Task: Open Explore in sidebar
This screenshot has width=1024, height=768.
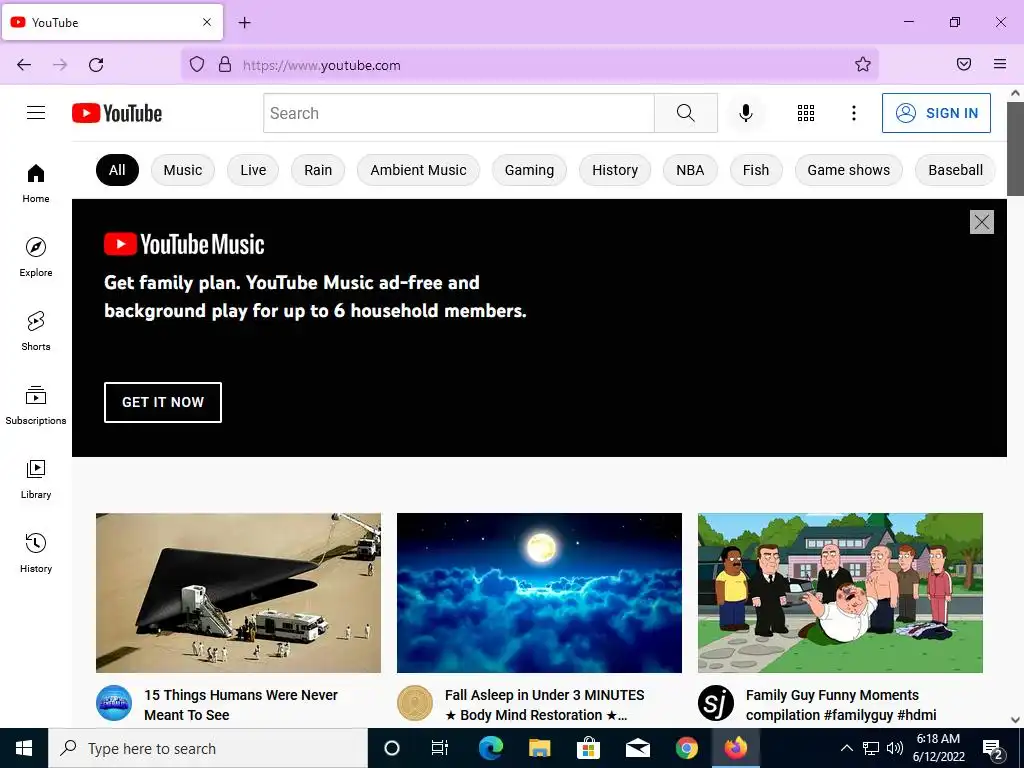Action: (x=36, y=257)
